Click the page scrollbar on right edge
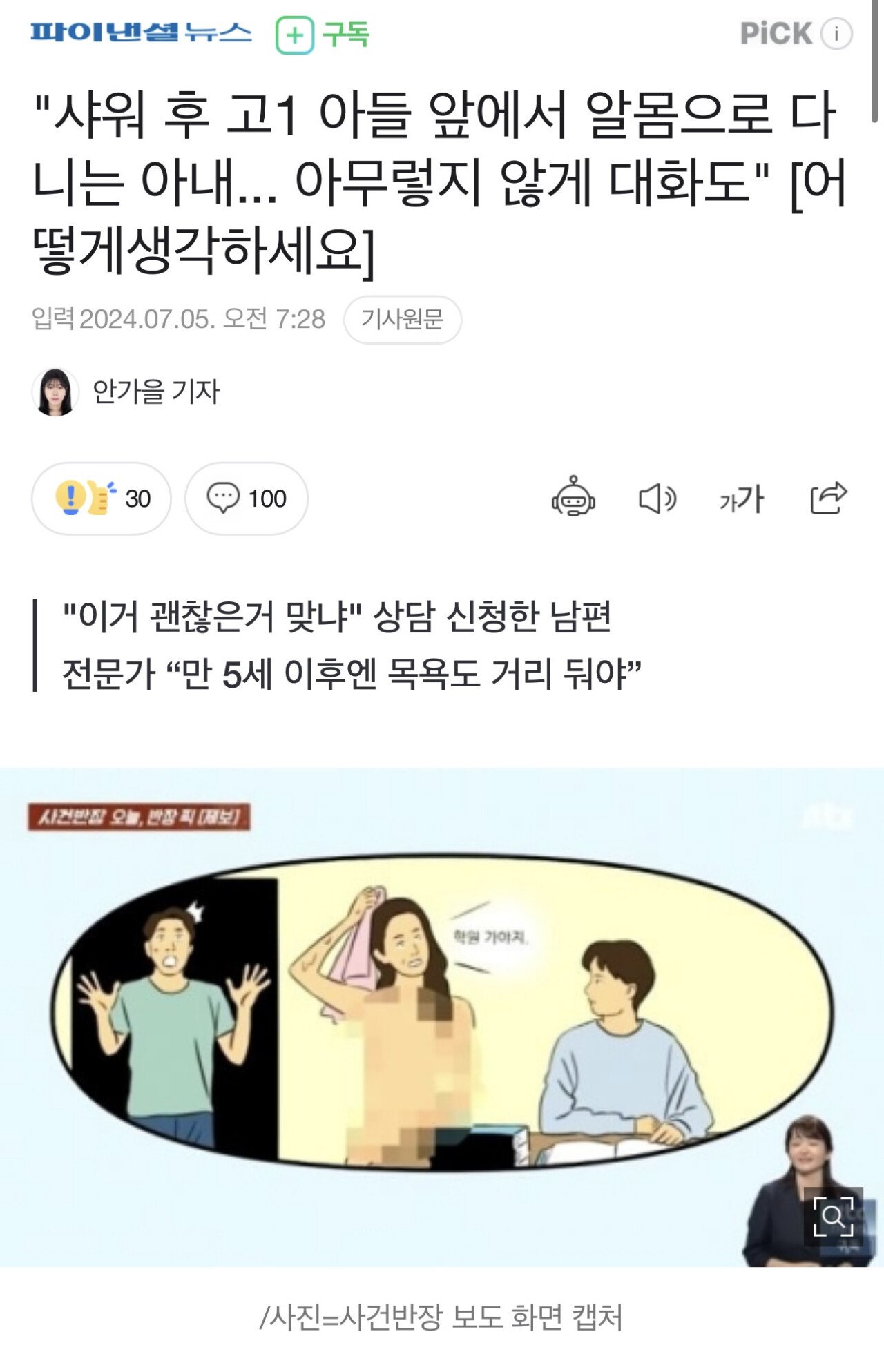The width and height of the screenshot is (884, 1372). (x=876, y=62)
